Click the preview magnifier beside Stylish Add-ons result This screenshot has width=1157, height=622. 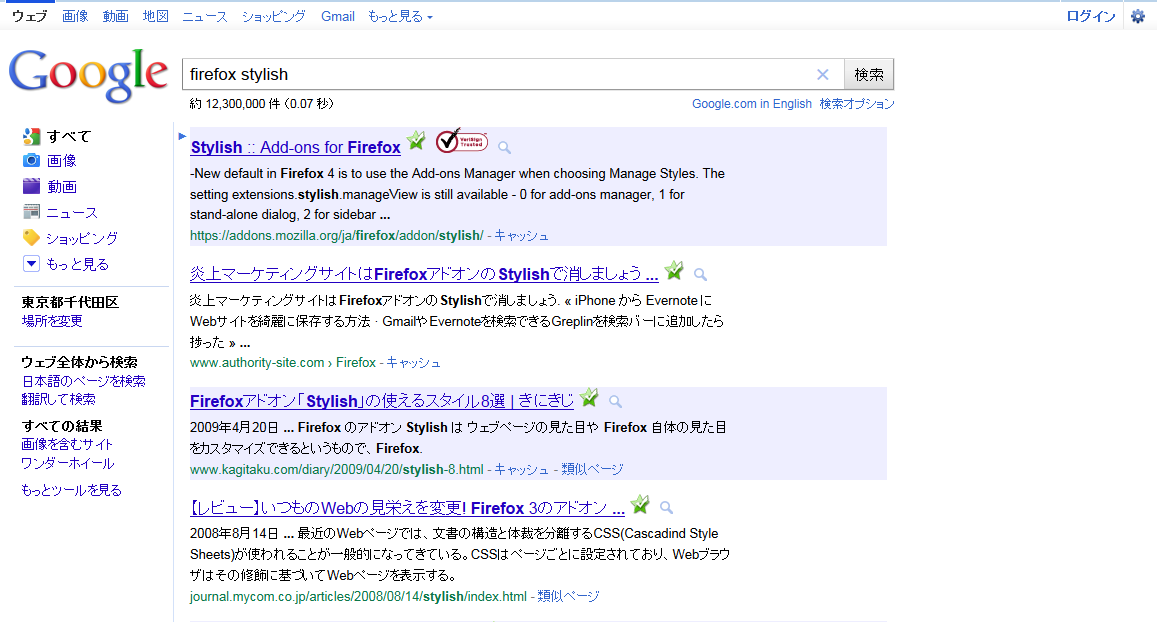[505, 148]
